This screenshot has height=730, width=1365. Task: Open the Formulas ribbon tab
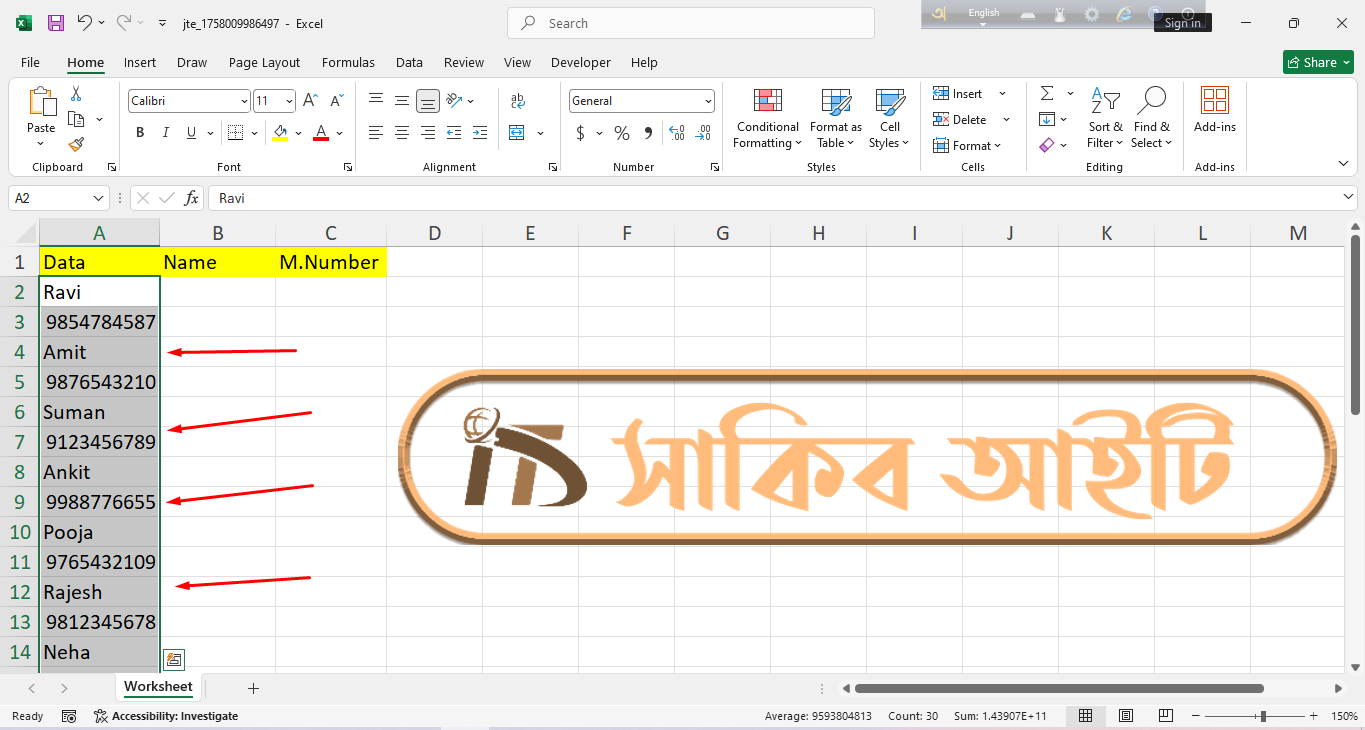(348, 62)
